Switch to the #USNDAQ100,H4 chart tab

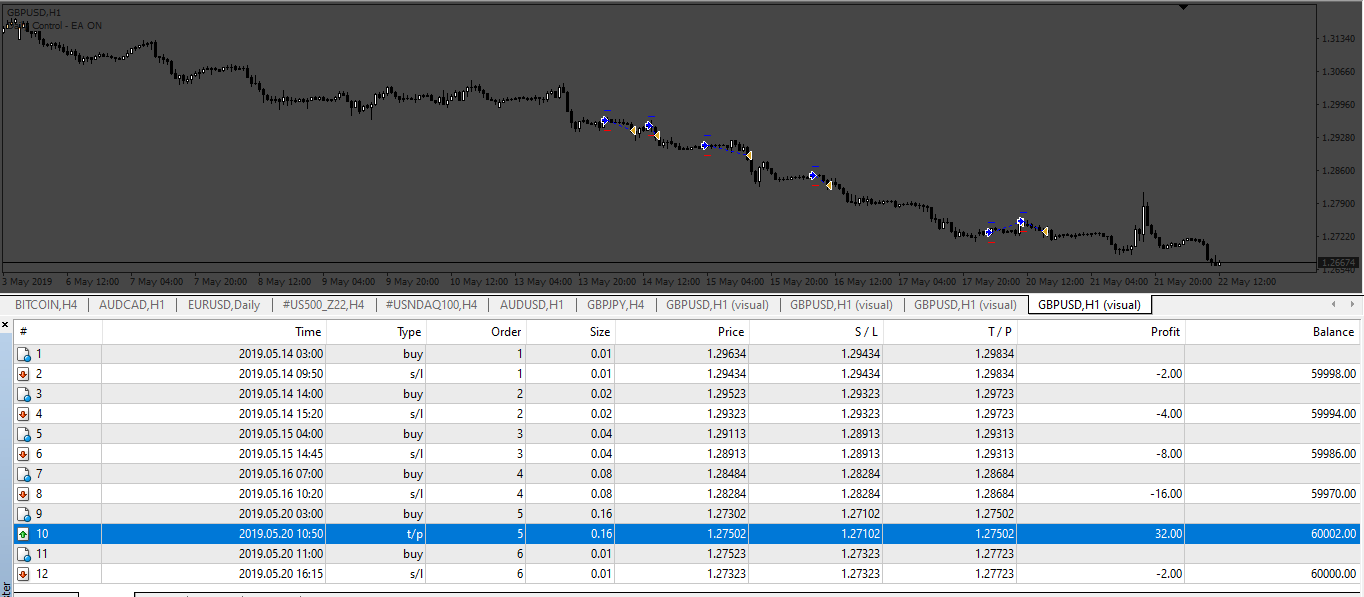click(431, 305)
